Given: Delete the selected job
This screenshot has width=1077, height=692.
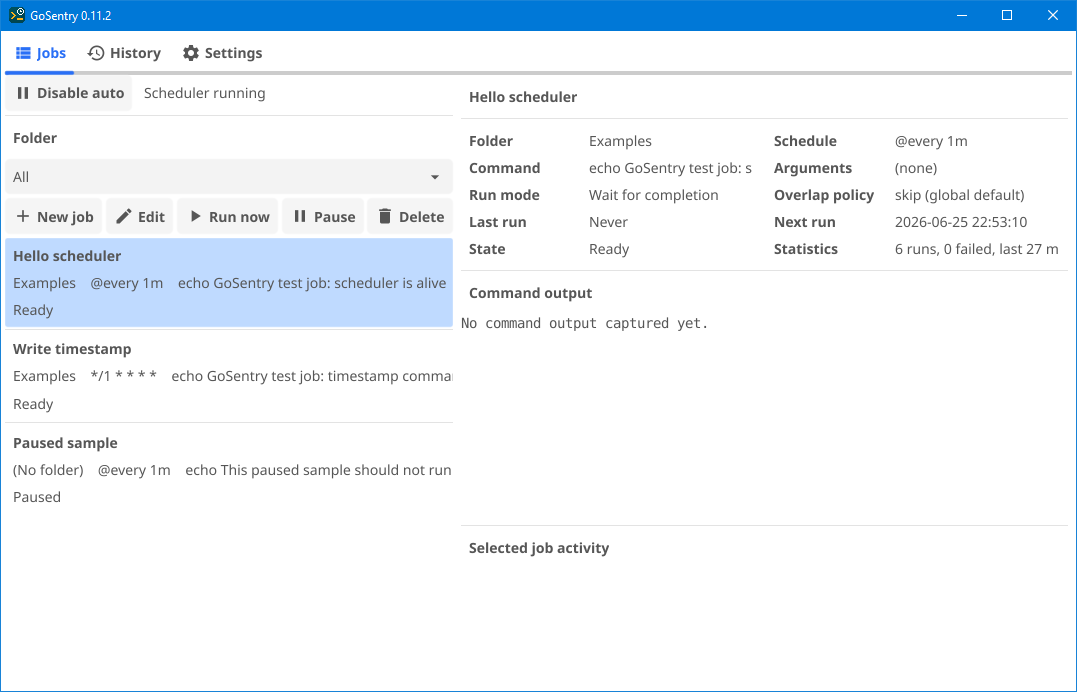Looking at the screenshot, I should tap(411, 216).
